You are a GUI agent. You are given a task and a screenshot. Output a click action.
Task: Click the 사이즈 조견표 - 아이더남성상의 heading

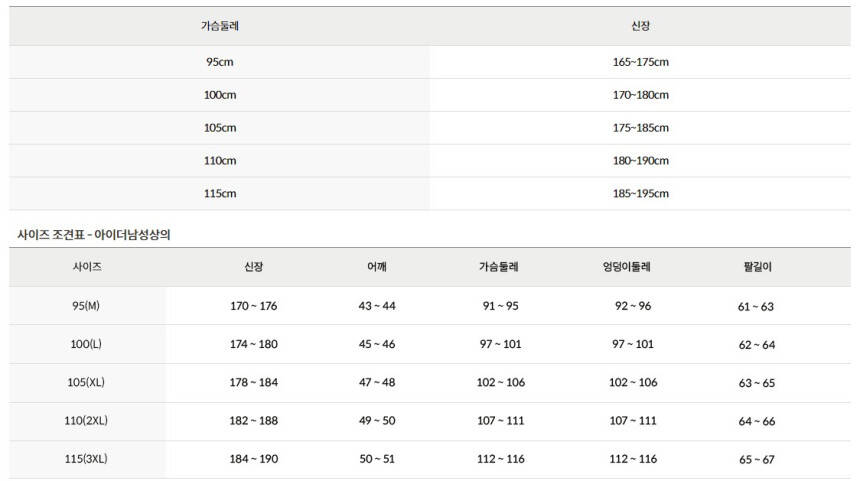coord(96,235)
